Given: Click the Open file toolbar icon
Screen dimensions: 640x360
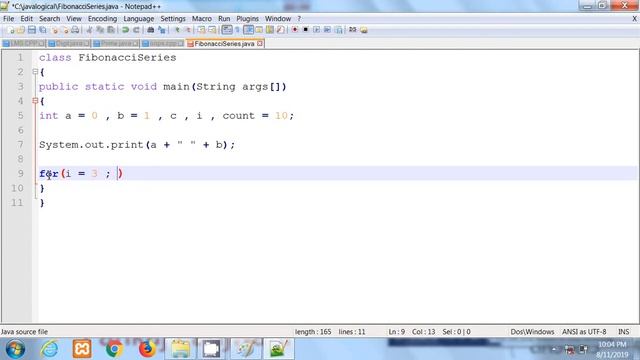Looking at the screenshot, I should tap(21, 30).
